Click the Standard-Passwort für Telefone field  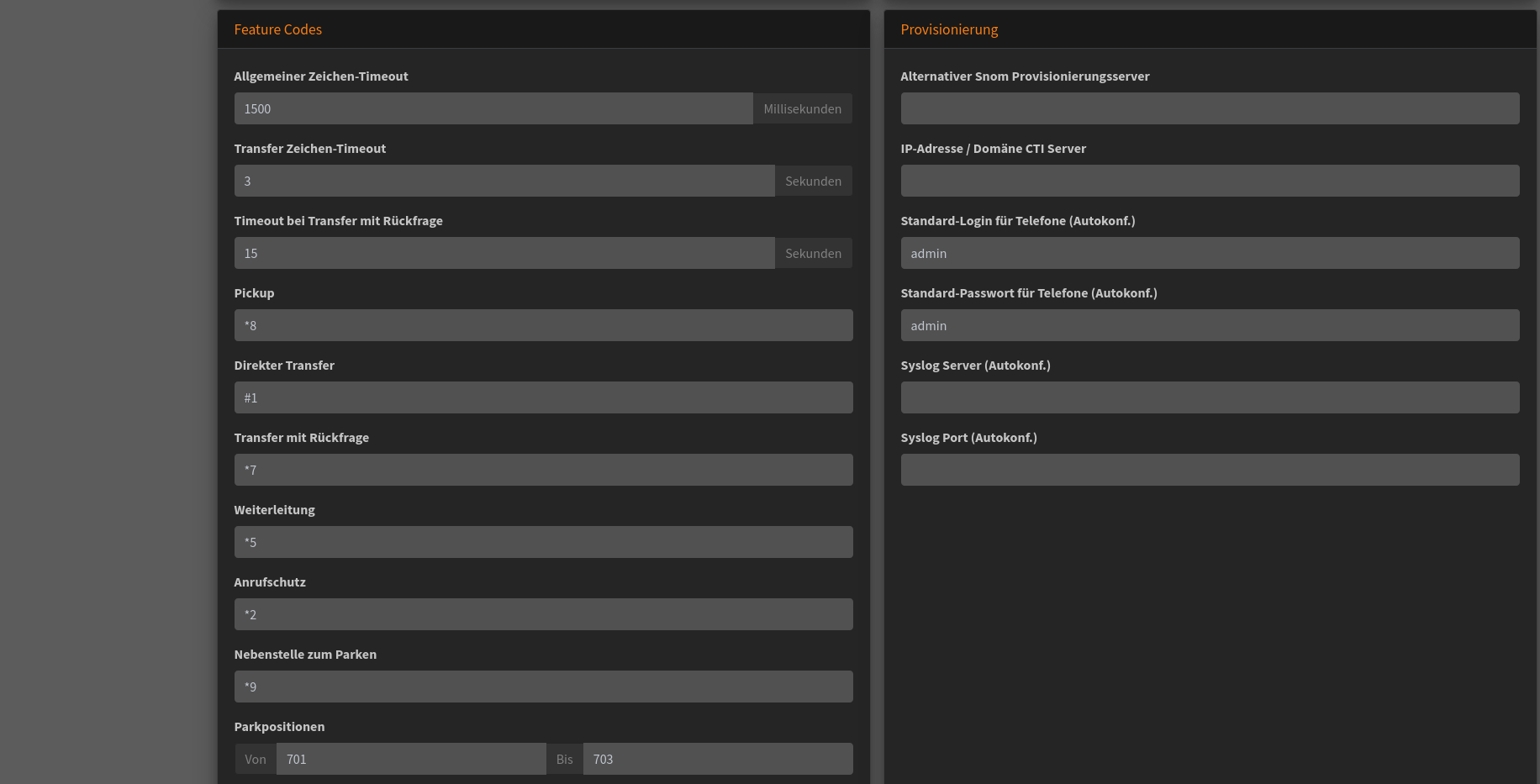pyautogui.click(x=1210, y=325)
